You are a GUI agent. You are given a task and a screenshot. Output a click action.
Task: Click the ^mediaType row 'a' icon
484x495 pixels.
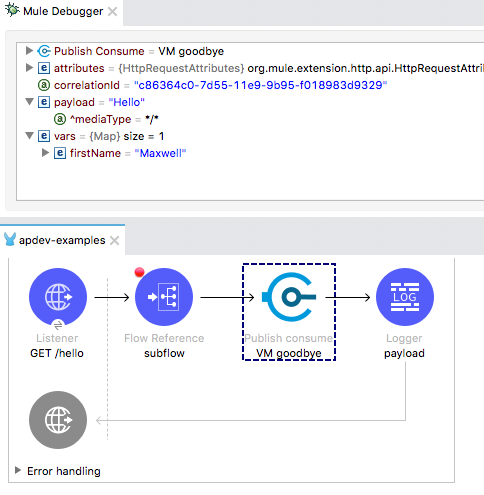tap(60, 119)
